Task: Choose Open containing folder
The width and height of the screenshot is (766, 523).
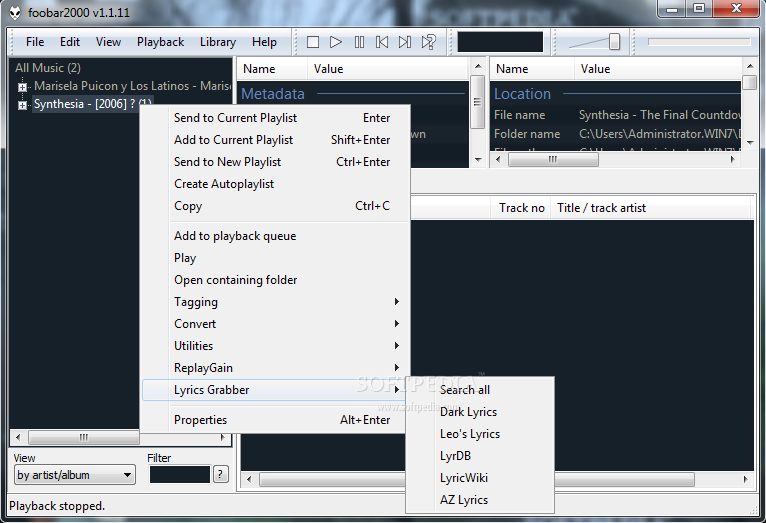Action: [276, 280]
